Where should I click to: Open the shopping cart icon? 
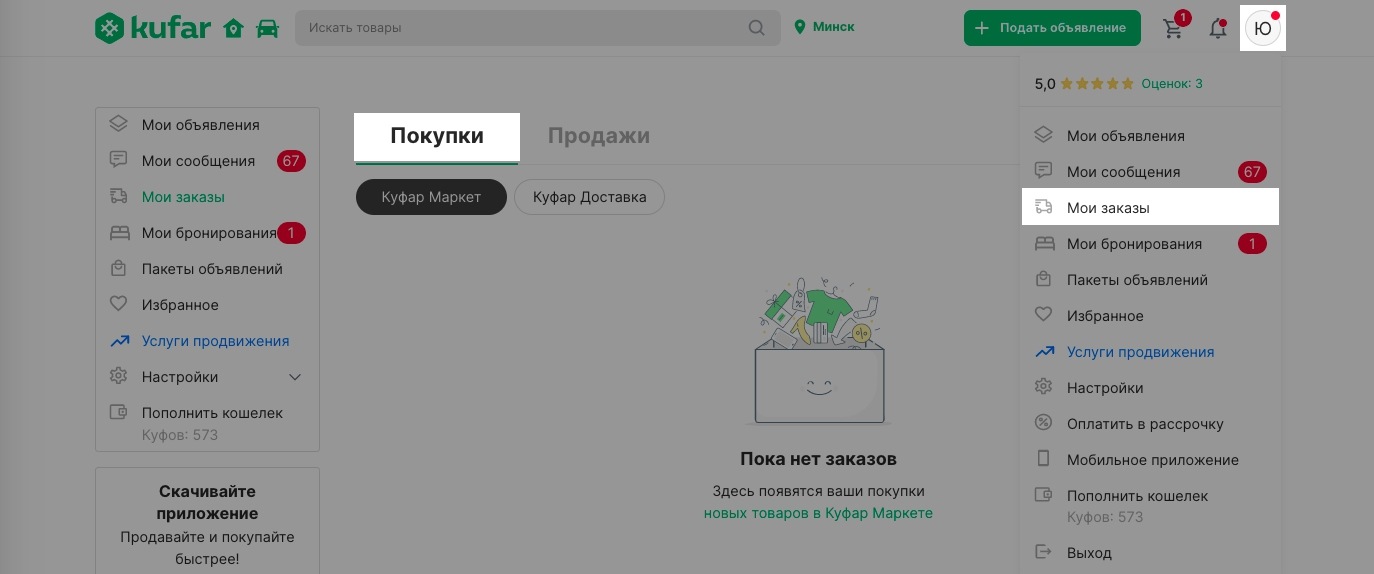[x=1173, y=28]
